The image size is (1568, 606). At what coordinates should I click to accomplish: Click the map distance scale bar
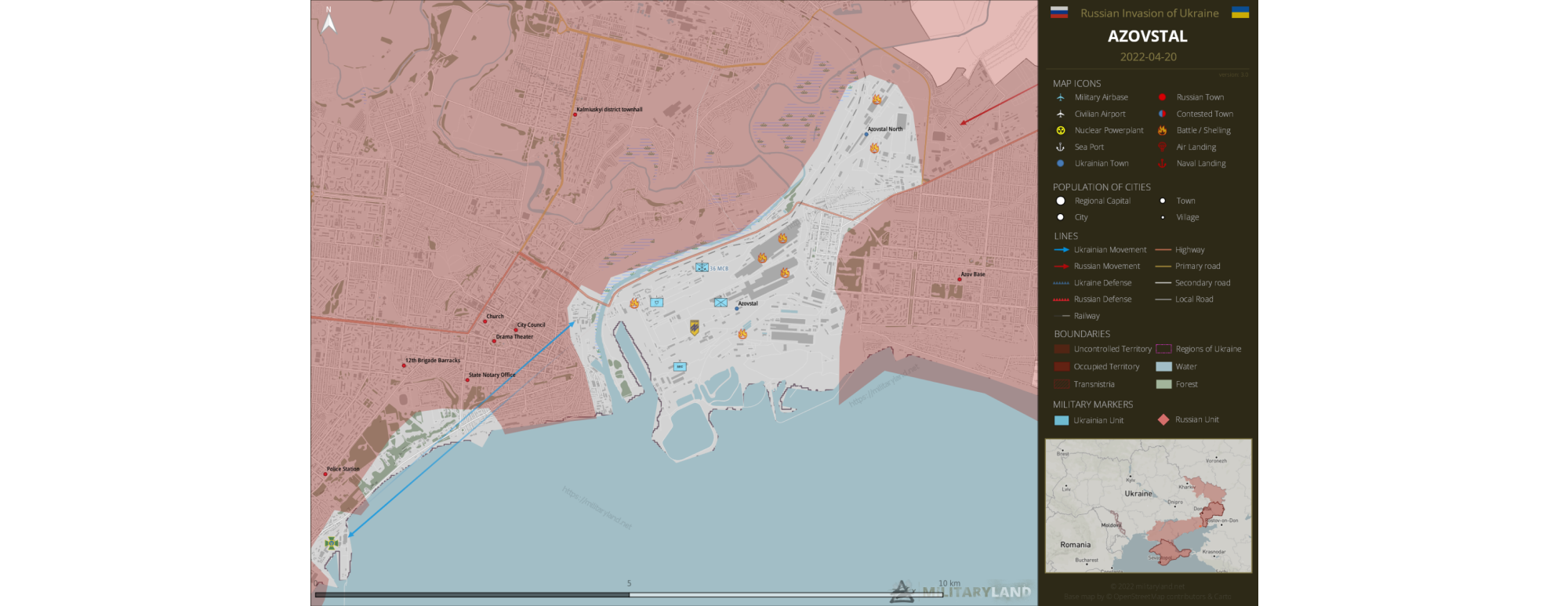point(629,595)
